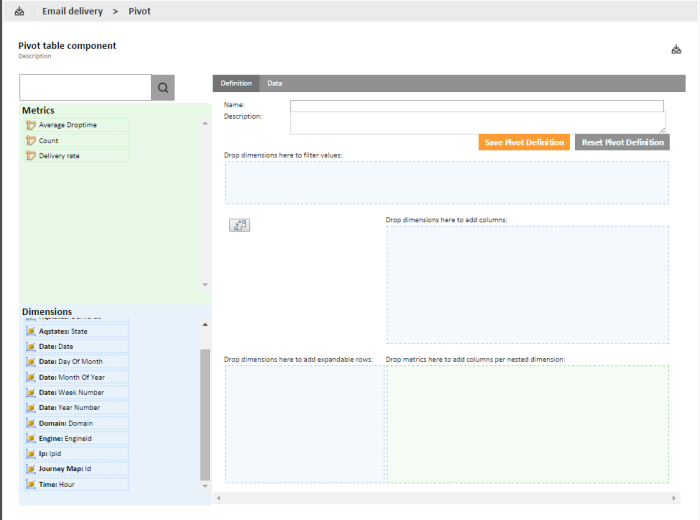Click the Dimensions vertical scrollbar thumb
The image size is (700, 520).
206,413
